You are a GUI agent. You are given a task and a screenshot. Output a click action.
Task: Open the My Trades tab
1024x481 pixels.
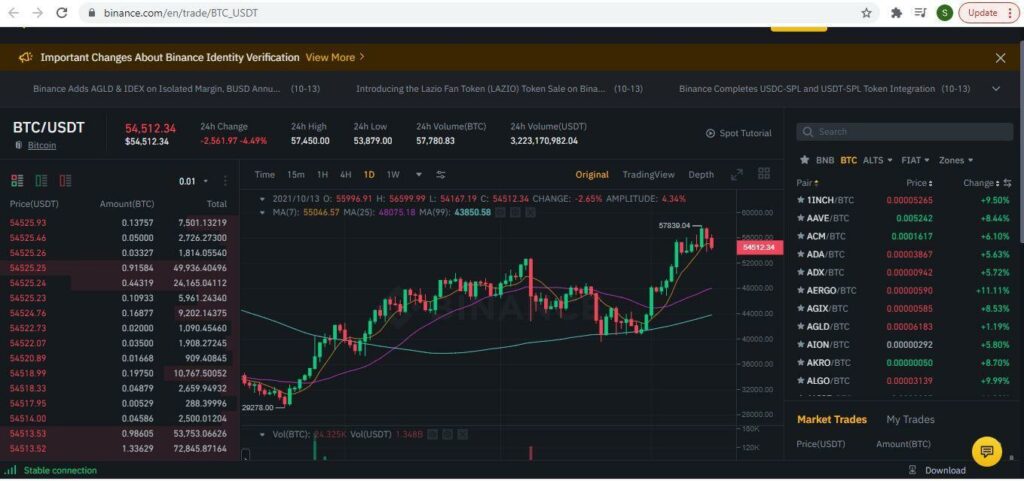coord(910,420)
